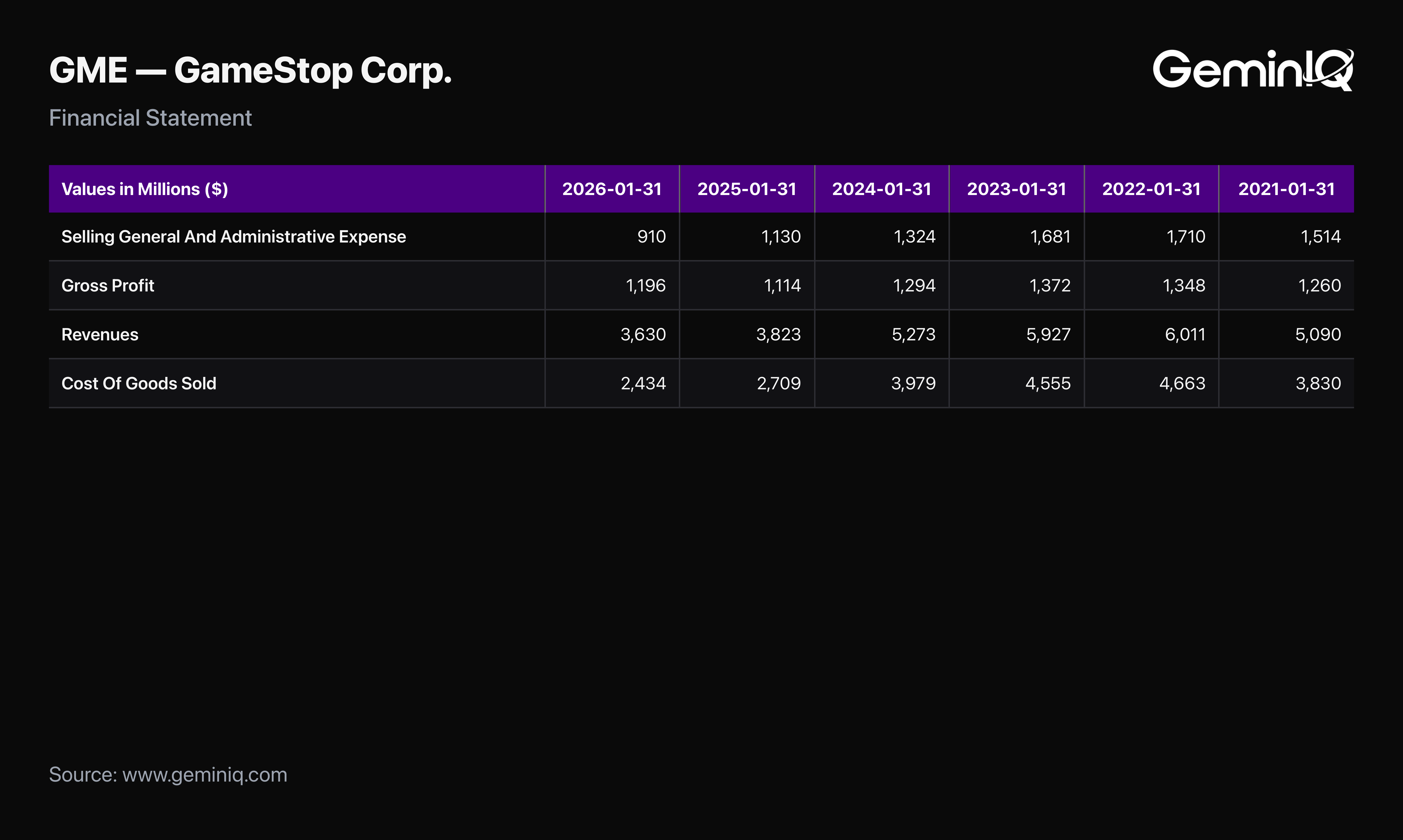Select the 2026-01-31 column header
The image size is (1403, 840).
612,189
